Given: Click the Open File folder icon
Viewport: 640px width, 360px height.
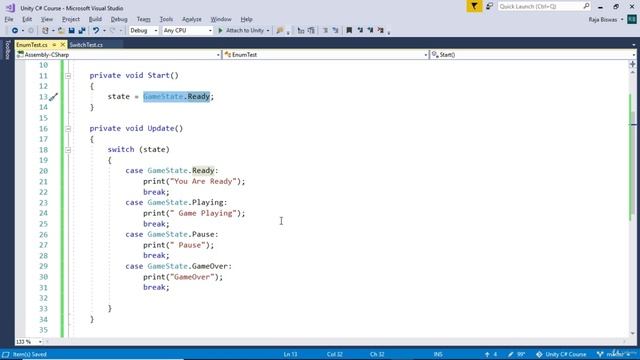Looking at the screenshot, I should click(x=61, y=31).
